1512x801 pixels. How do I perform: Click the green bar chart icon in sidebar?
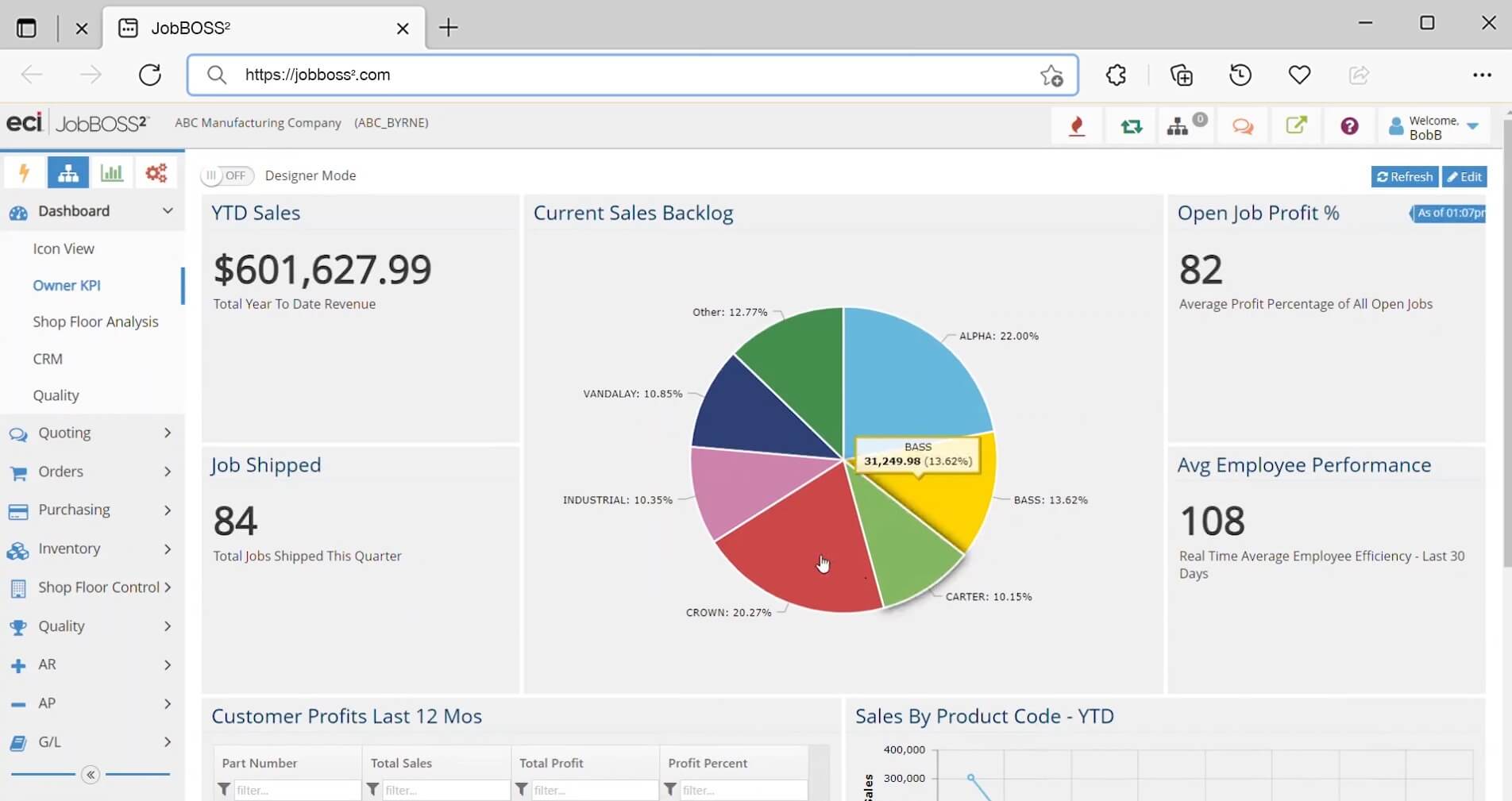[112, 173]
